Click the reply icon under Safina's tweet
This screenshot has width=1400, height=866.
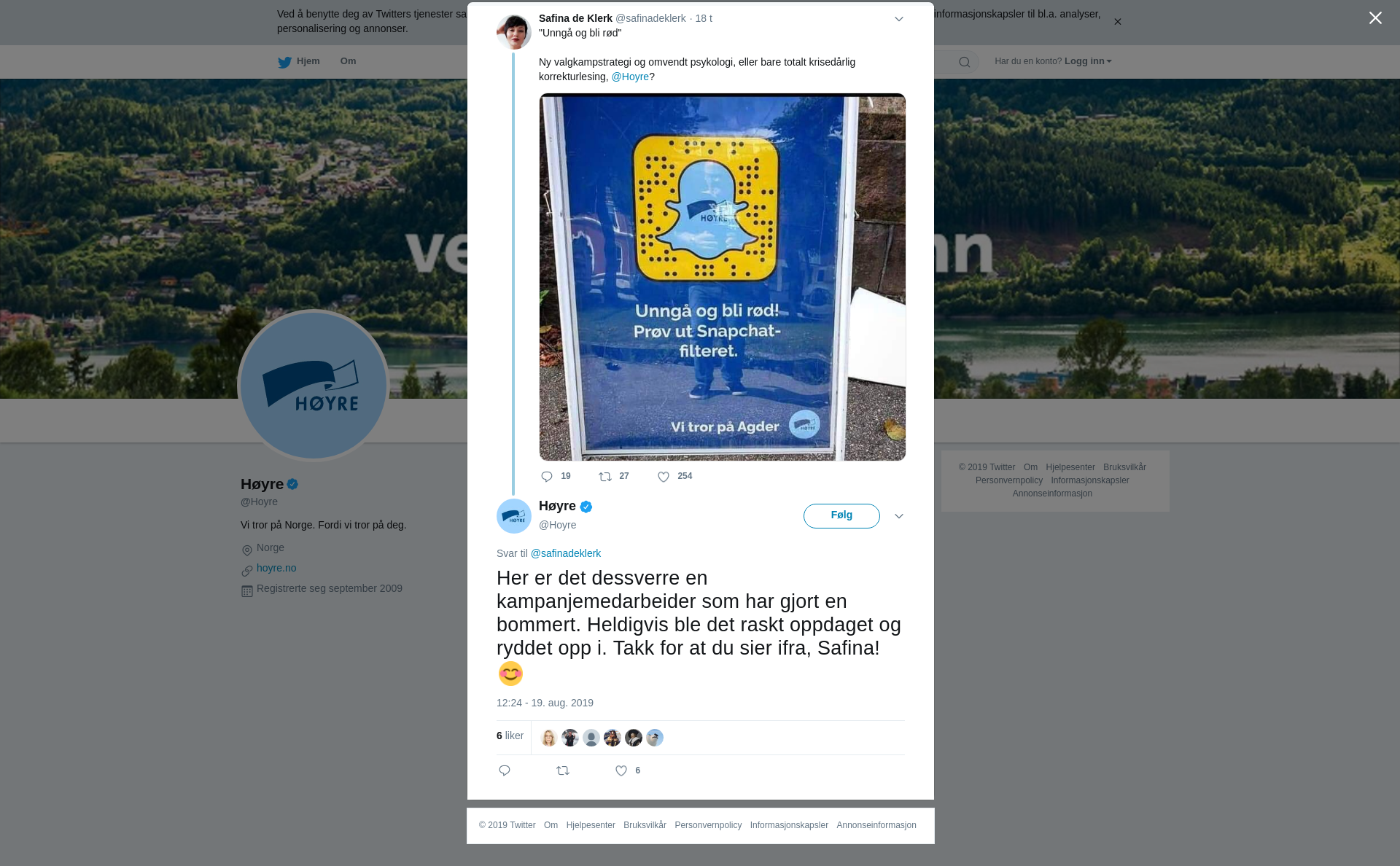point(547,477)
